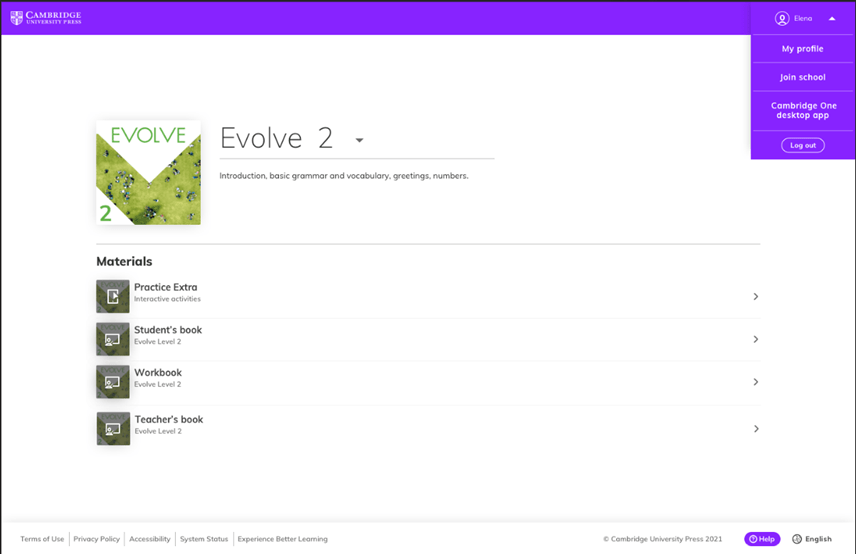Open the Student's book title
The width and height of the screenshot is (856, 554).
pyautogui.click(x=168, y=330)
